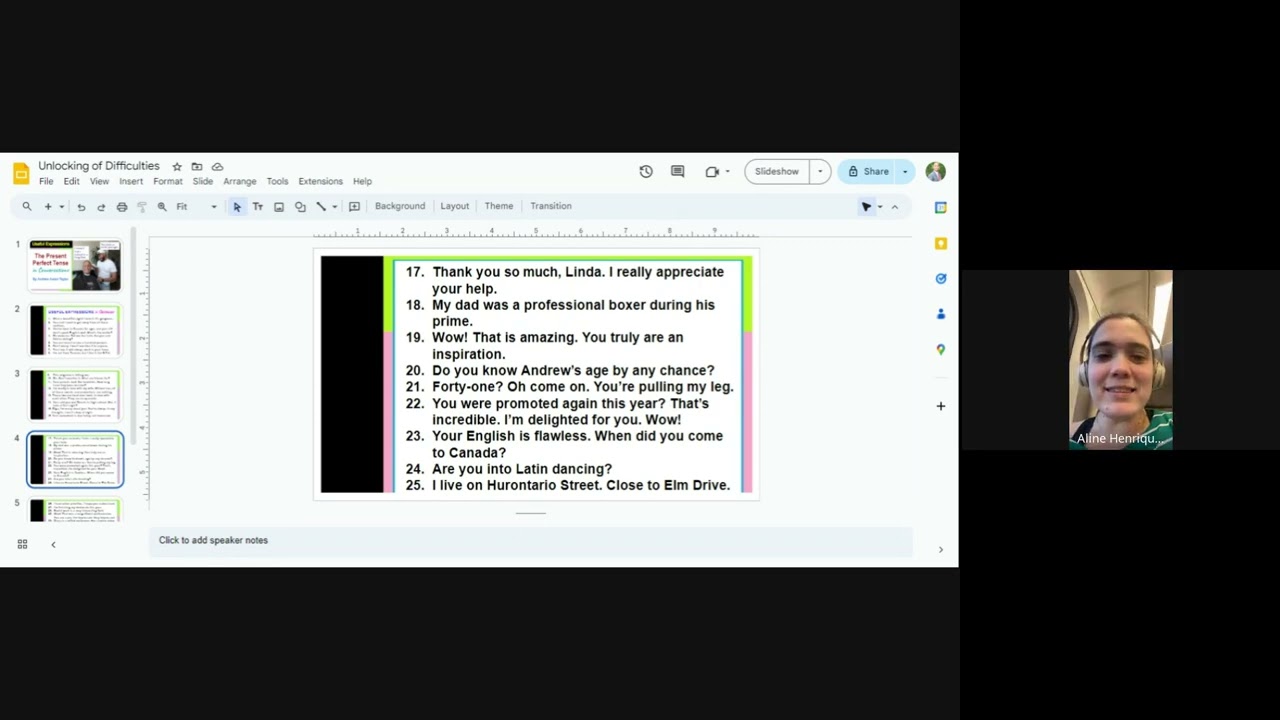This screenshot has height=720, width=1280.
Task: Open the Help menu
Action: [x=362, y=182]
